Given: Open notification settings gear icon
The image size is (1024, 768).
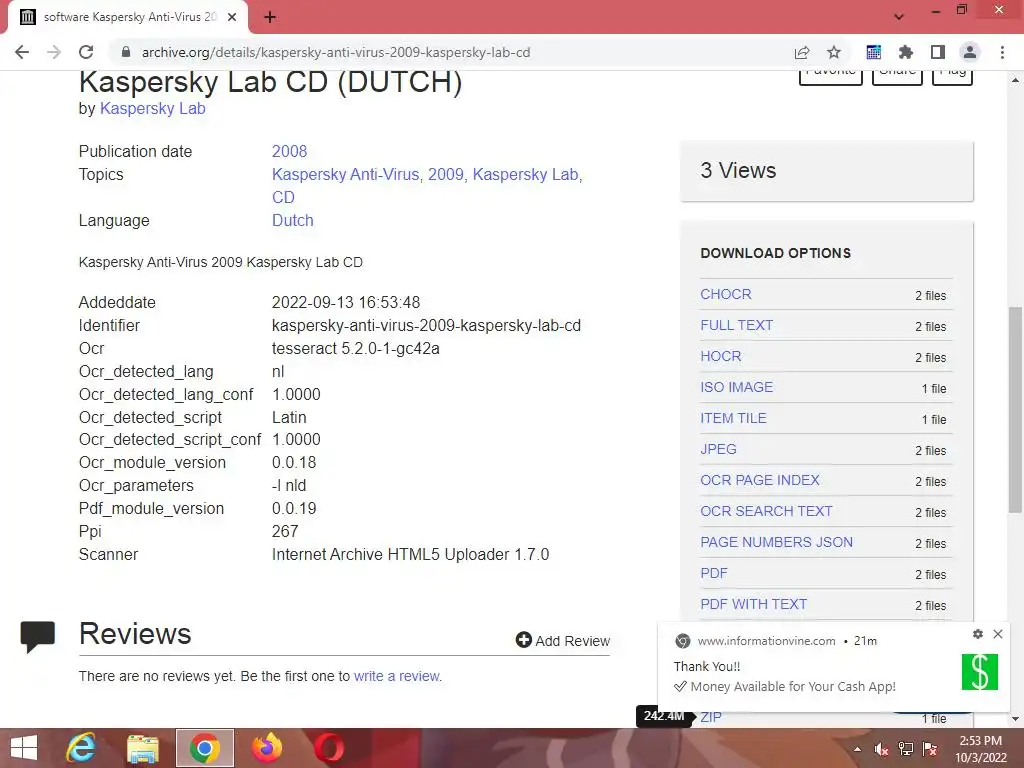Looking at the screenshot, I should [978, 634].
